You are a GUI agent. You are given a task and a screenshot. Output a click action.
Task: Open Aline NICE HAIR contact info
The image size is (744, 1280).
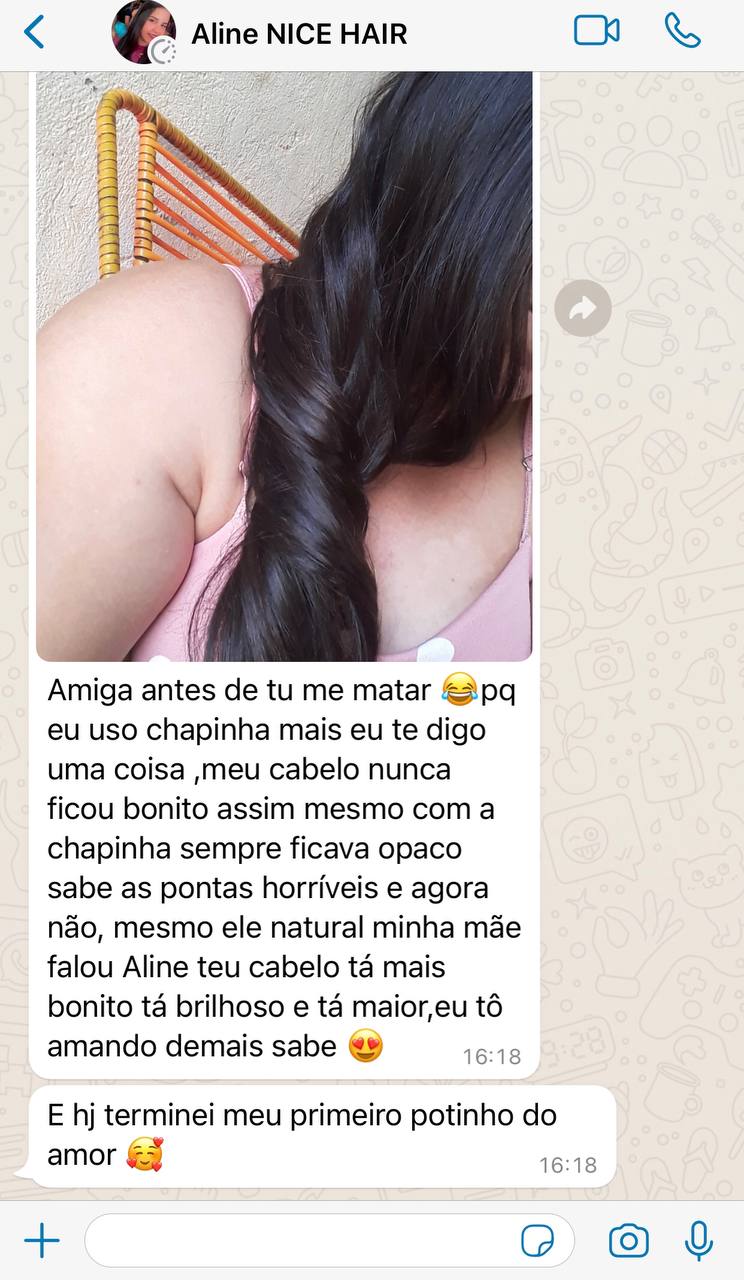pyautogui.click(x=299, y=34)
